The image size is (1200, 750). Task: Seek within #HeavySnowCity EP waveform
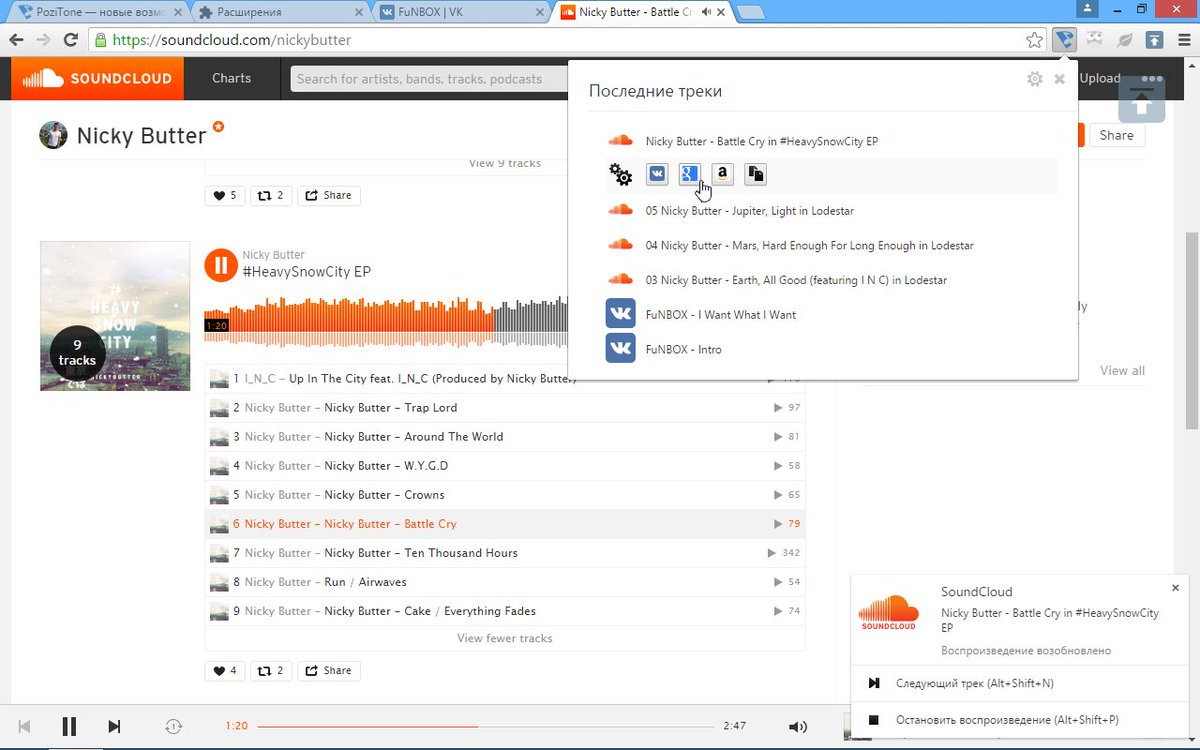pos(385,324)
